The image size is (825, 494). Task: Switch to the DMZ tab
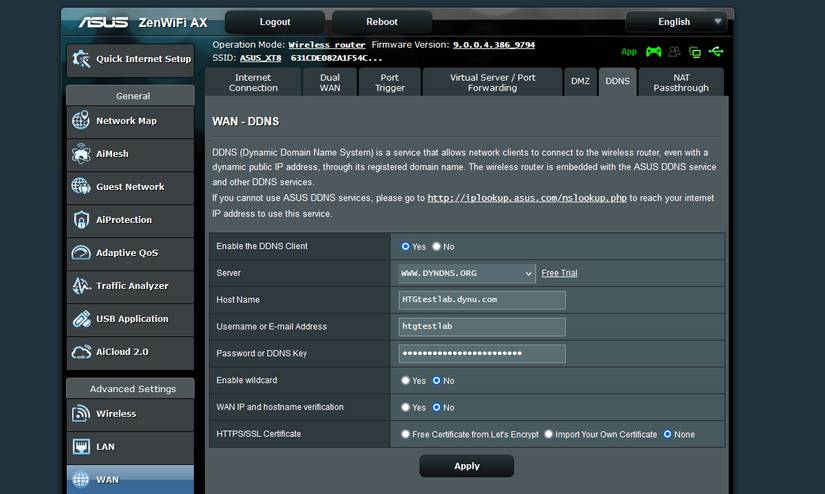pyautogui.click(x=580, y=82)
